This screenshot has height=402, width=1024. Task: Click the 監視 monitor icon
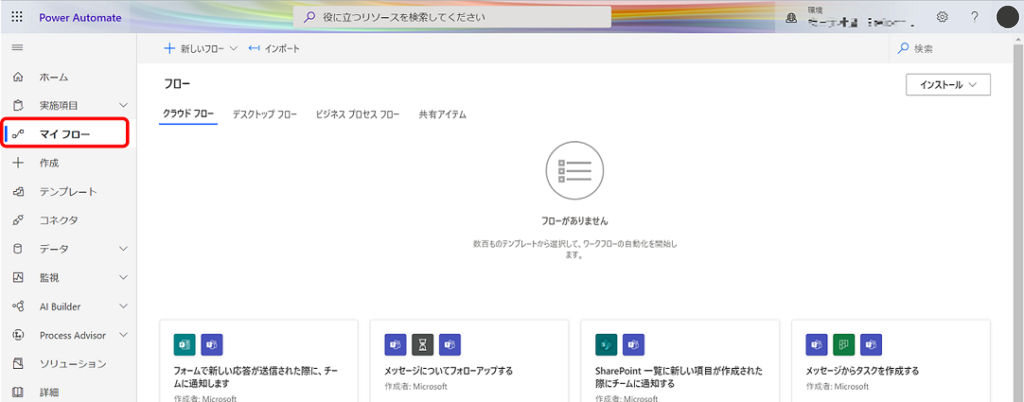click(18, 277)
